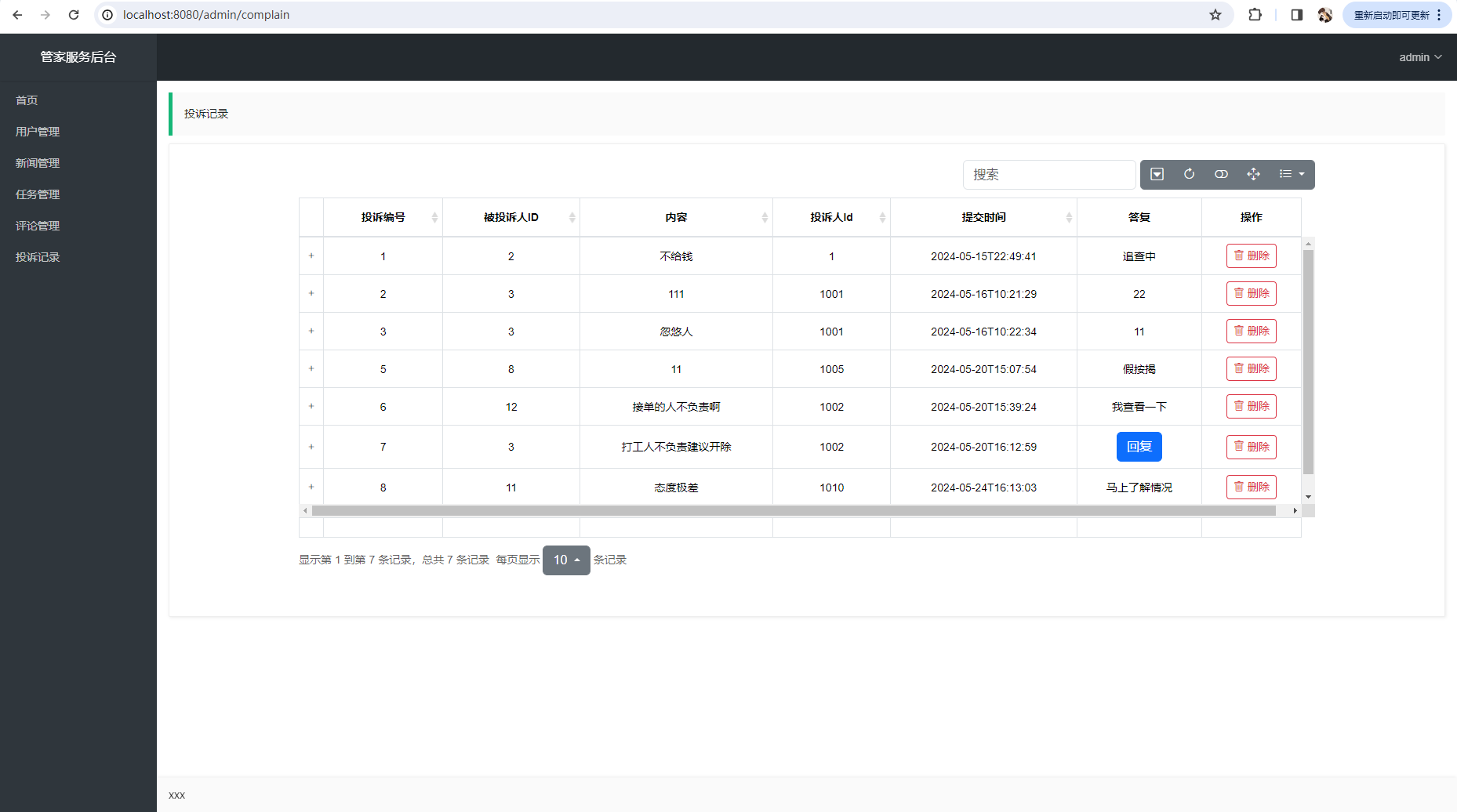1457x812 pixels.
Task: Delete the 忽悠人 complaint
Action: [1252, 331]
